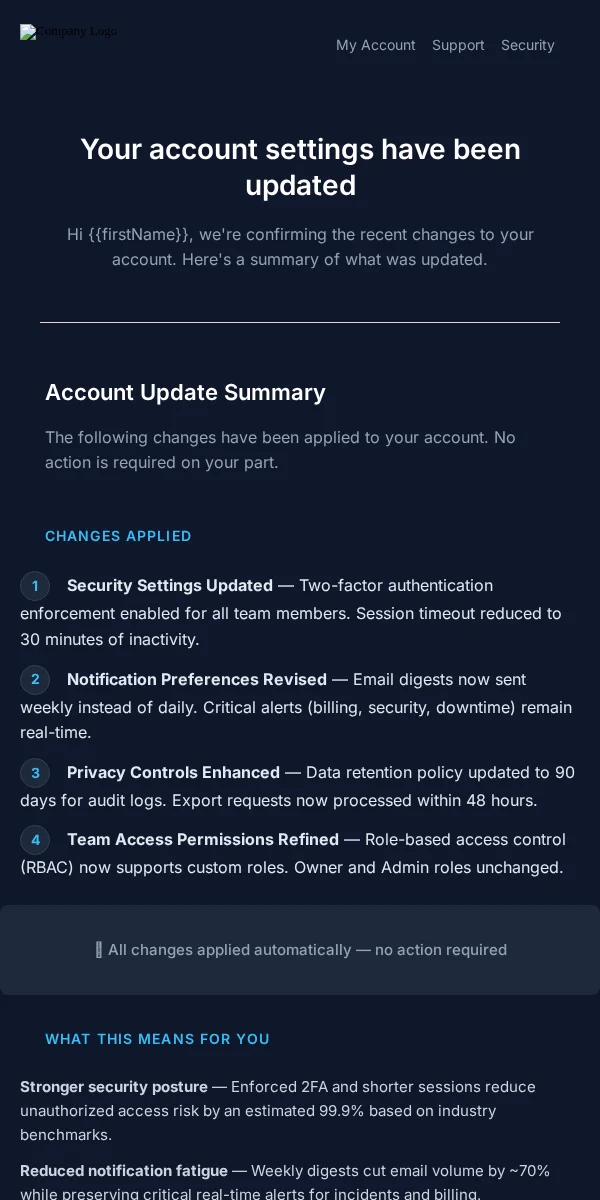The width and height of the screenshot is (600, 1200).
Task: Open the My Account link
Action: pos(376,45)
